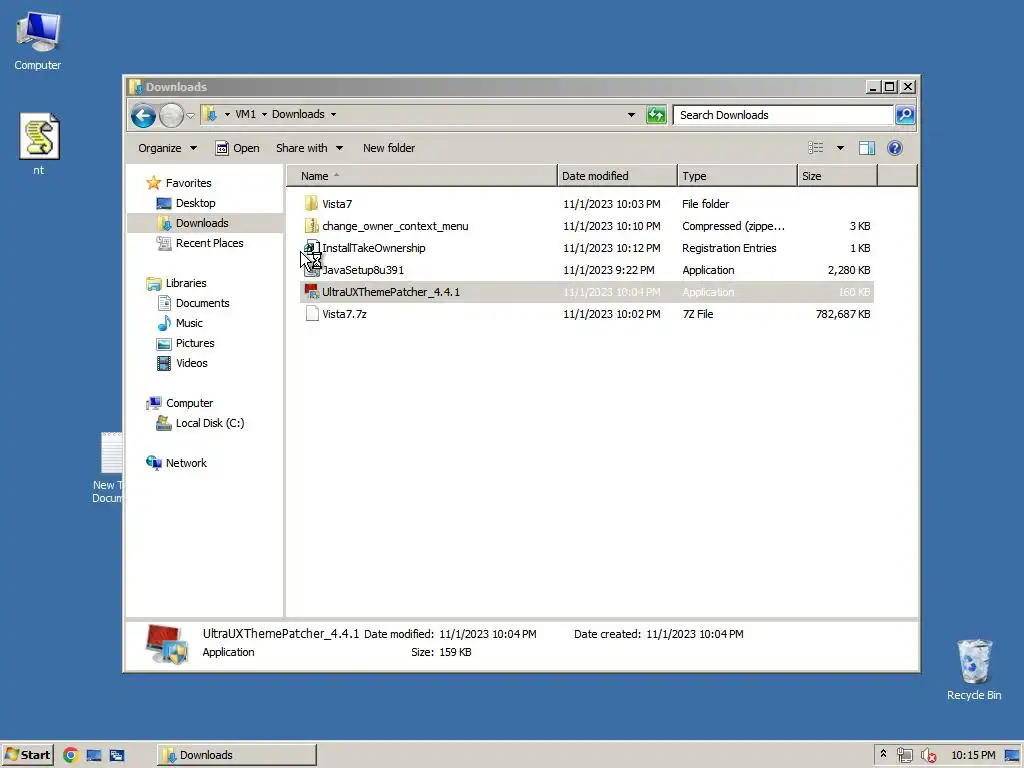Open the Music library

[189, 323]
